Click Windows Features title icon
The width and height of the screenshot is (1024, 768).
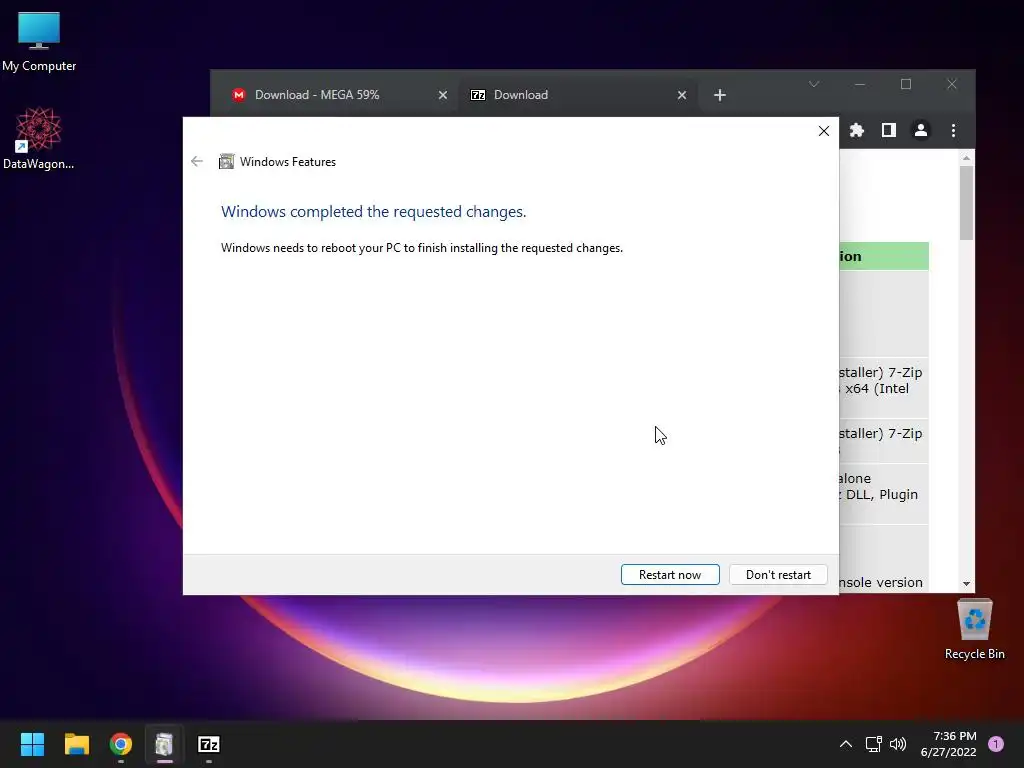point(226,161)
